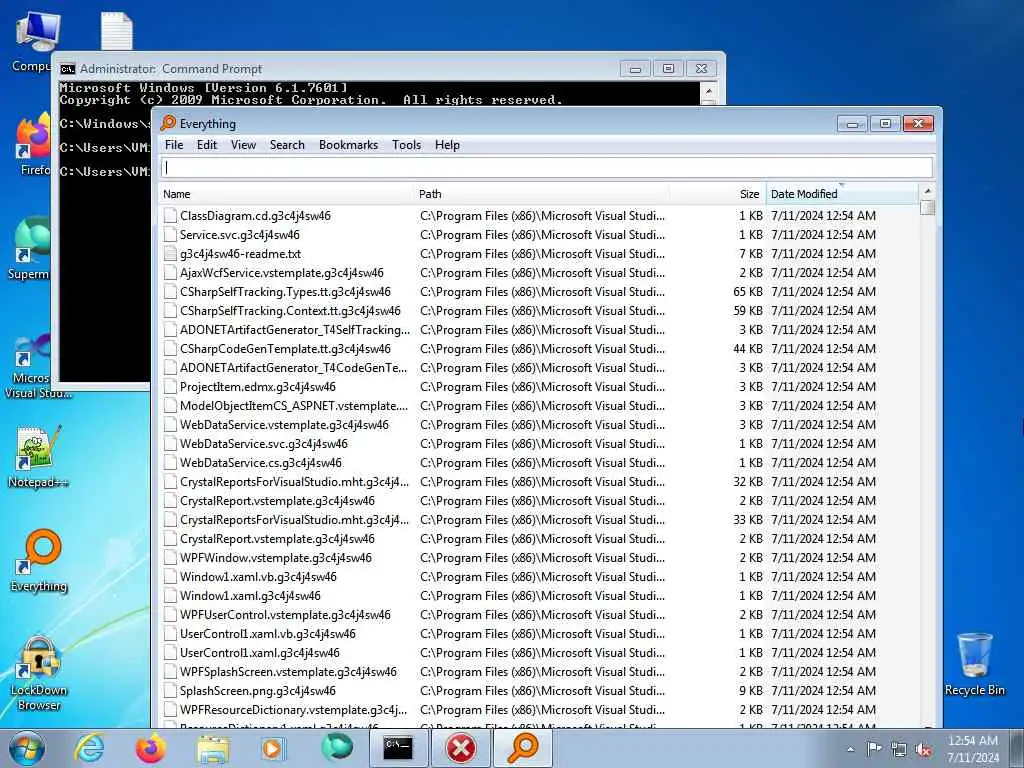Switch to Command Prompt taskbar button

click(x=398, y=748)
